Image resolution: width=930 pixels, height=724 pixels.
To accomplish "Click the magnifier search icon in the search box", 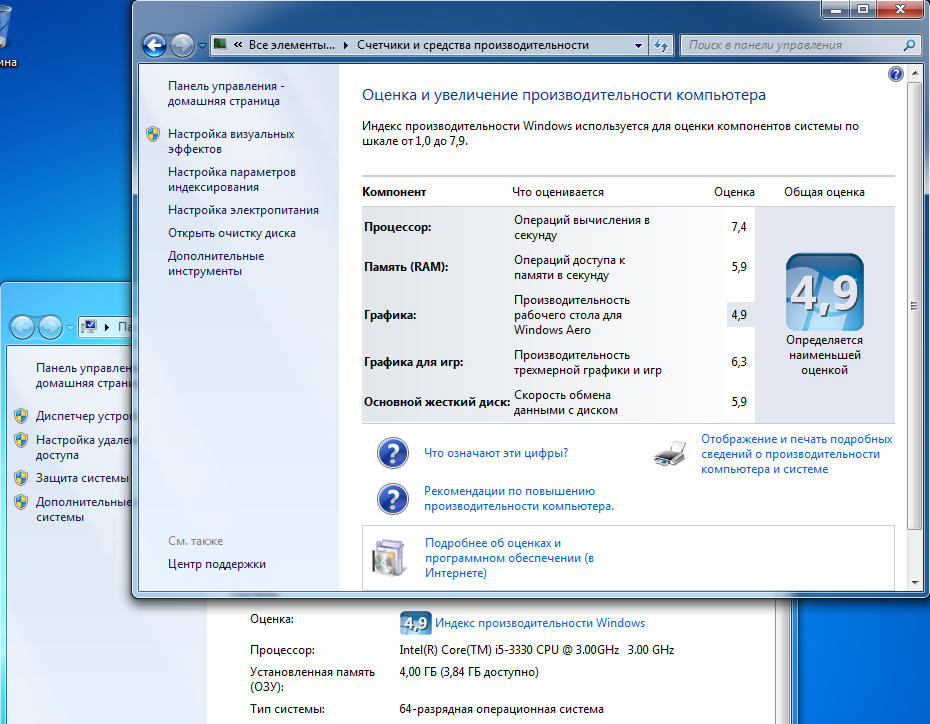I will coord(909,45).
